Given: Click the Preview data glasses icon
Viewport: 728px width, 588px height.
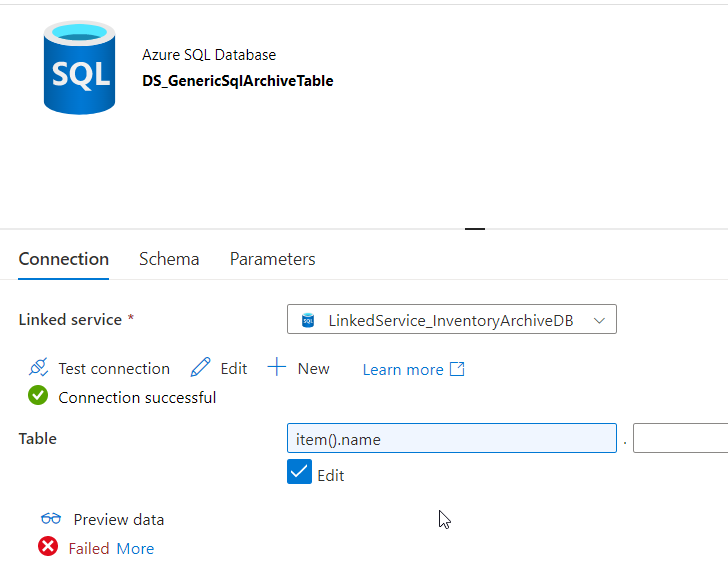Looking at the screenshot, I should (51, 518).
